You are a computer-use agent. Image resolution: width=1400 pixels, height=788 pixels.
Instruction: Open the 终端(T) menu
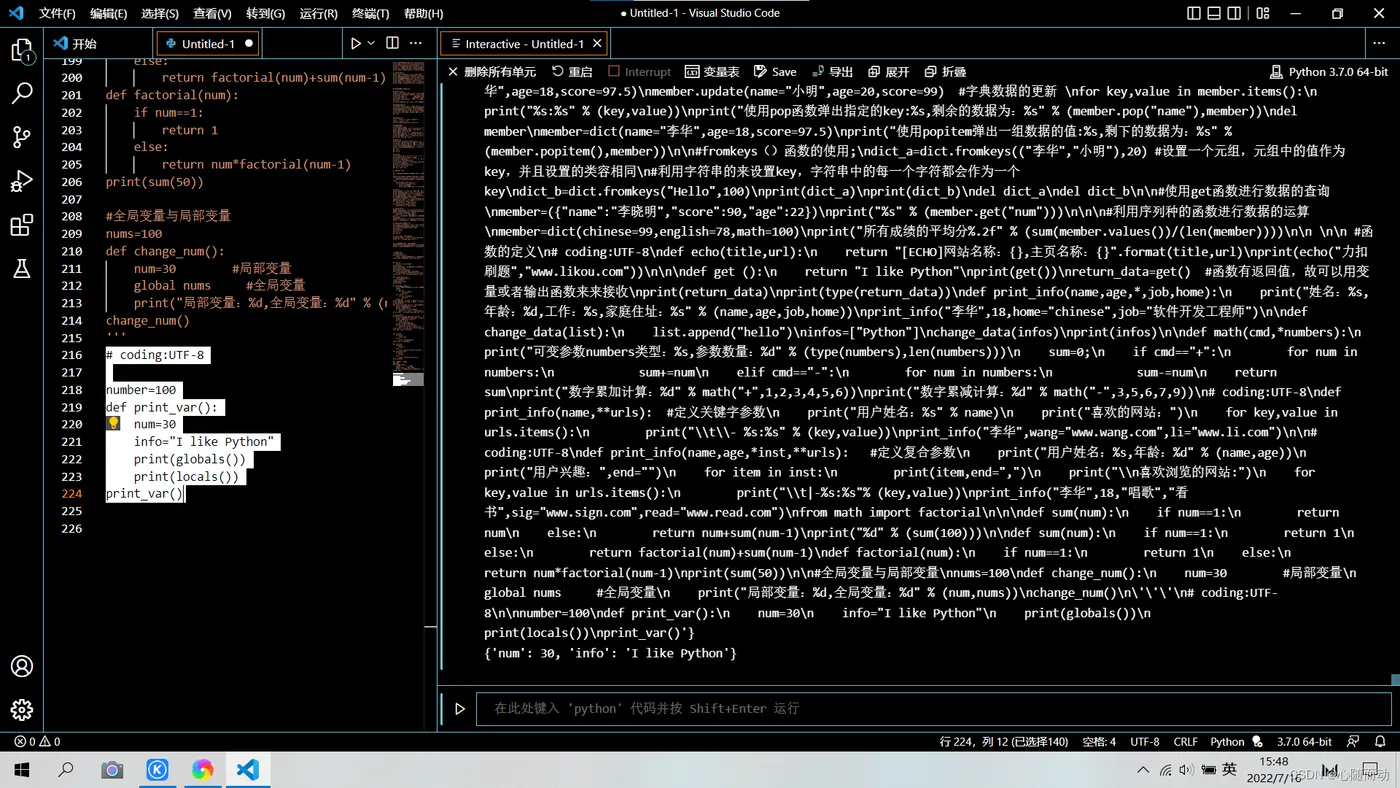coord(371,14)
